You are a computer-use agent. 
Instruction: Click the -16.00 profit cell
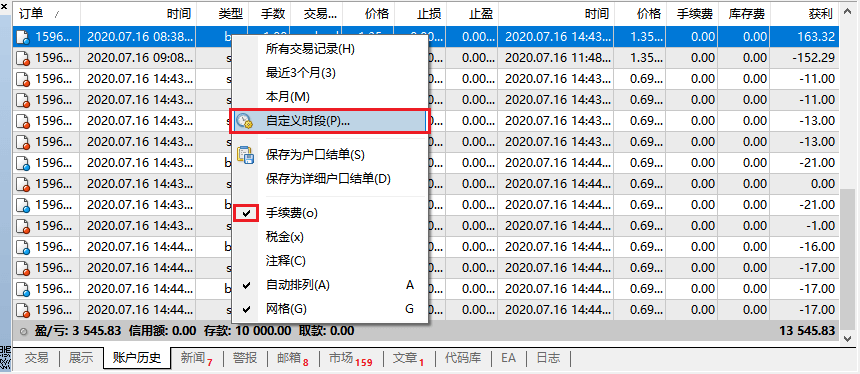click(x=805, y=247)
